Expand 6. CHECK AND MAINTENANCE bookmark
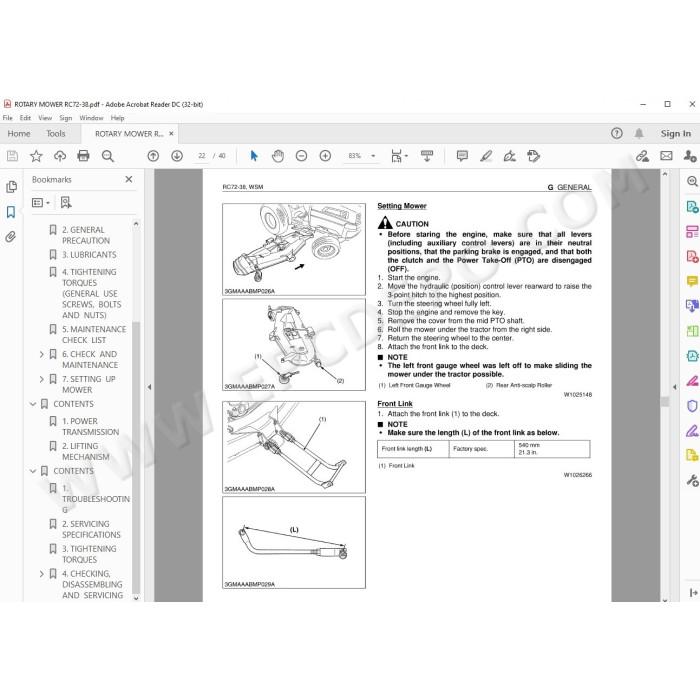Screen dimensions: 700x700 (x=42, y=354)
